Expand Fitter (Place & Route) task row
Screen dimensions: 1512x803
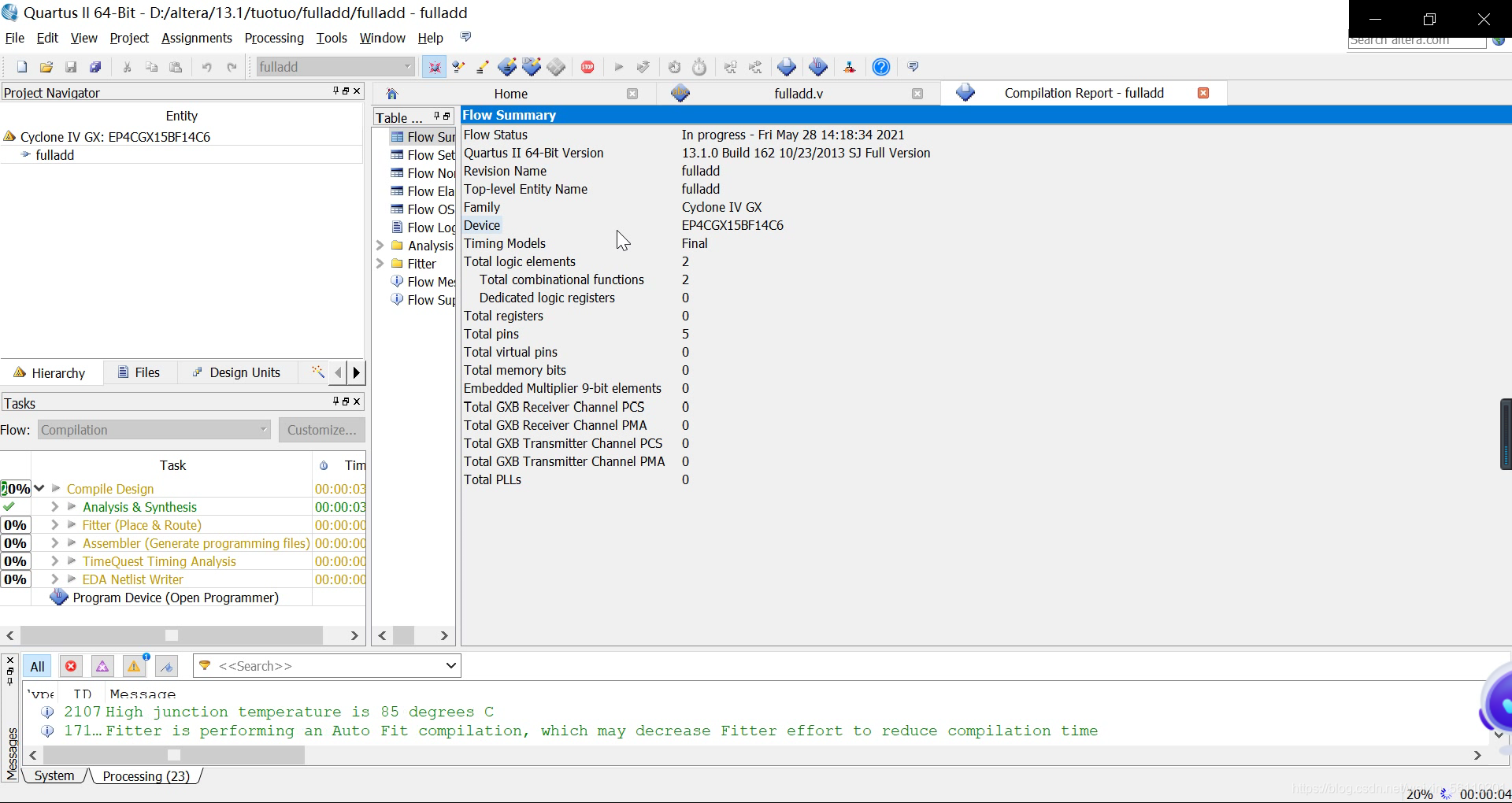tap(54, 525)
